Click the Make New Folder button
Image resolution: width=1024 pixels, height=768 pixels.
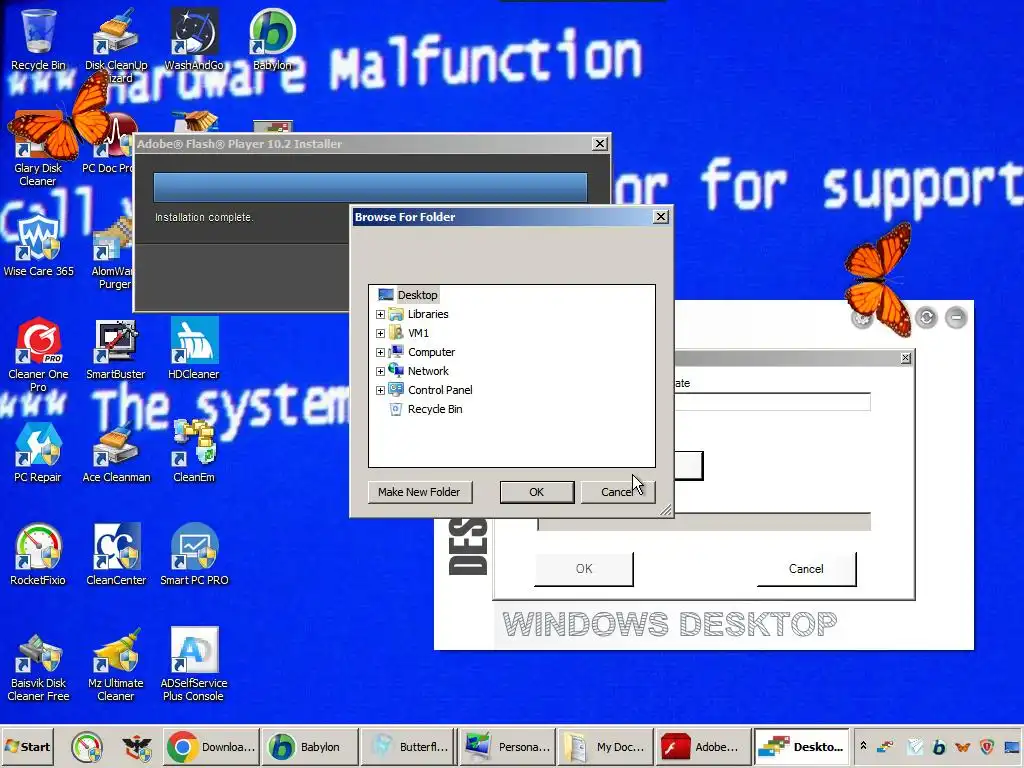[x=419, y=492]
